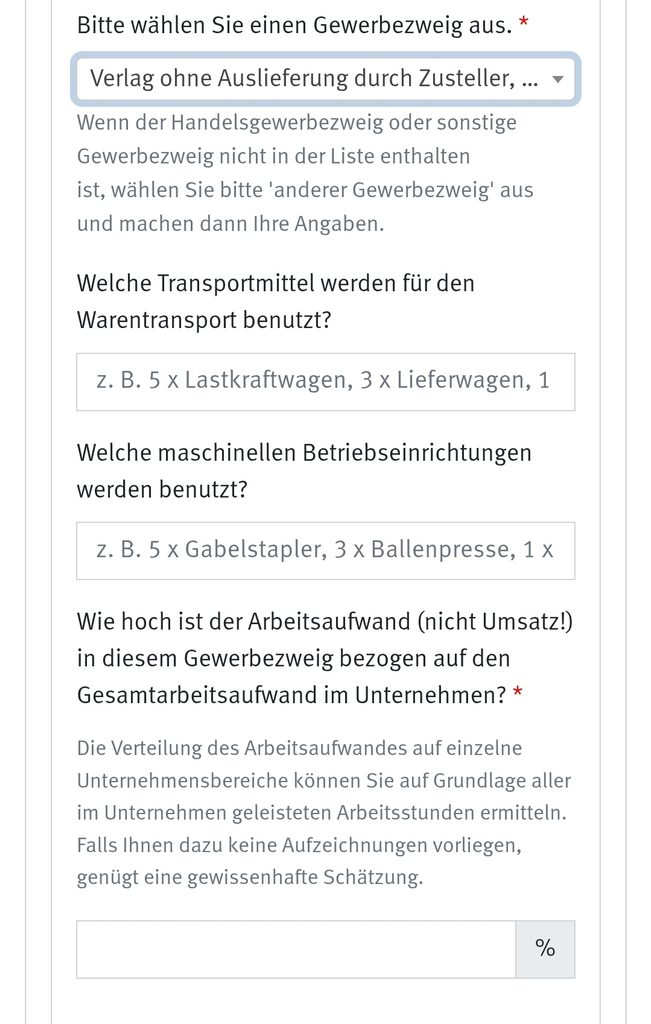The height and width of the screenshot is (1024, 651).
Task: Click the Arbeitsaufwand percentage input field
Action: pos(296,950)
